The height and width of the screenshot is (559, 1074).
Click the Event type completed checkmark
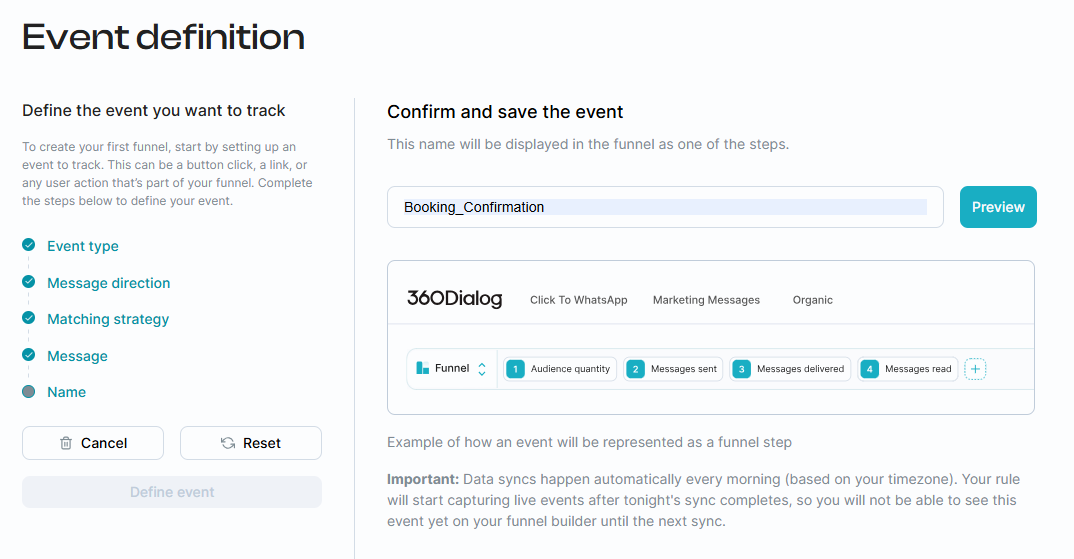(29, 245)
